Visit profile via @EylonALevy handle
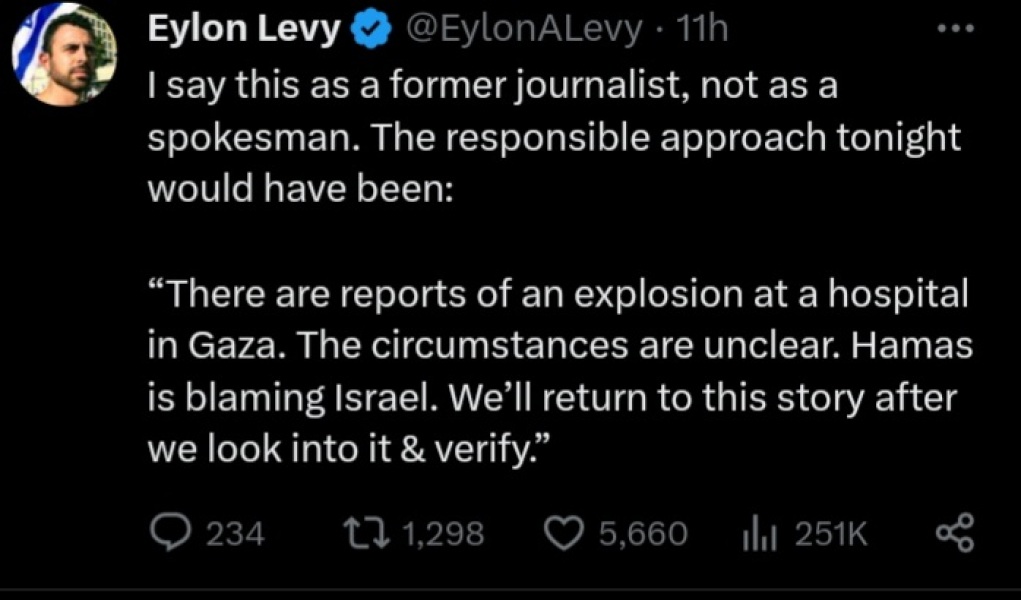 point(523,27)
